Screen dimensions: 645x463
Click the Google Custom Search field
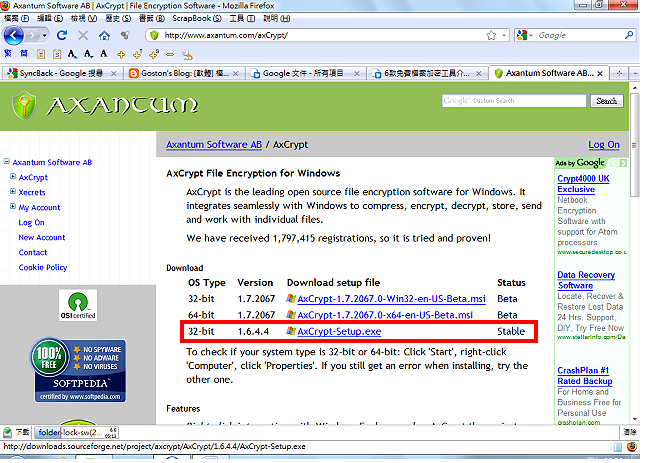tap(514, 101)
